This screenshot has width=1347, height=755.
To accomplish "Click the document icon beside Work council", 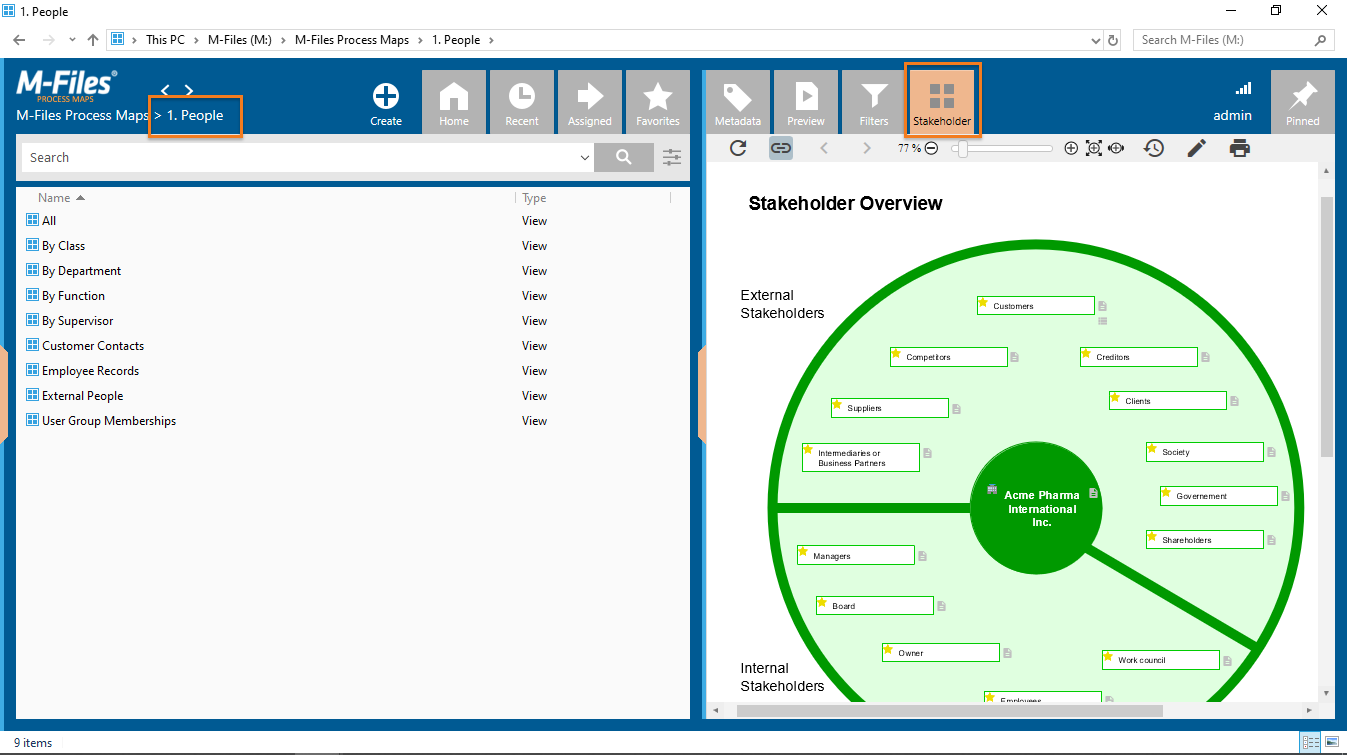I will [1227, 660].
